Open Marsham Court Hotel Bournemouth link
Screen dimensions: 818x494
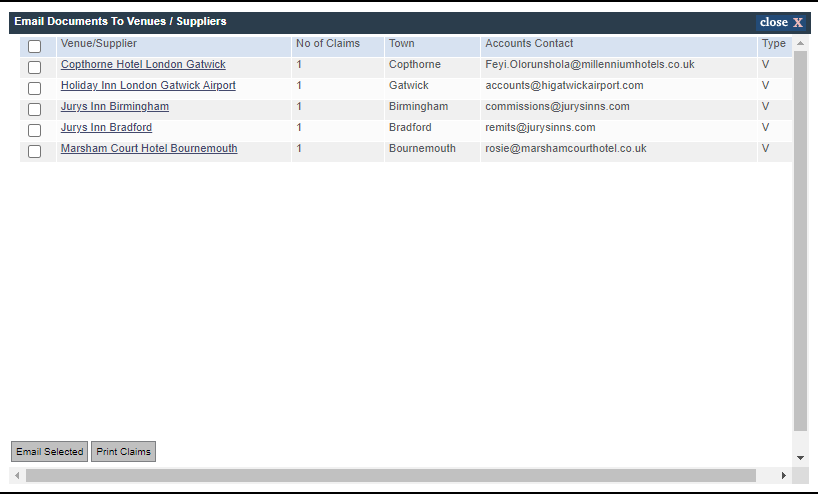click(149, 148)
